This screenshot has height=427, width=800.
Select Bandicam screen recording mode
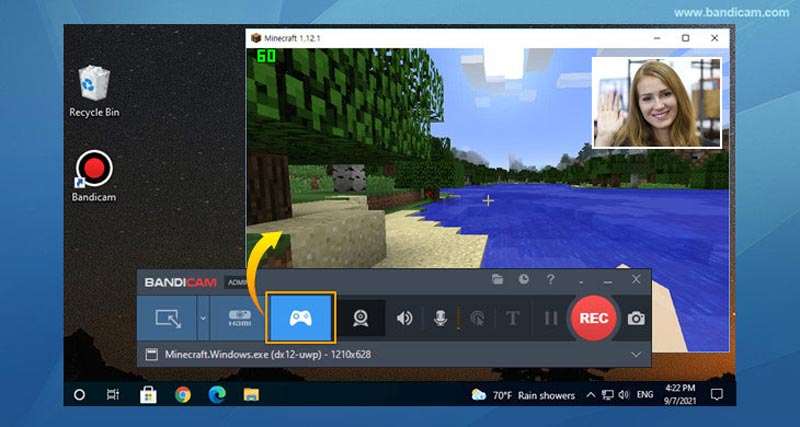[167, 318]
